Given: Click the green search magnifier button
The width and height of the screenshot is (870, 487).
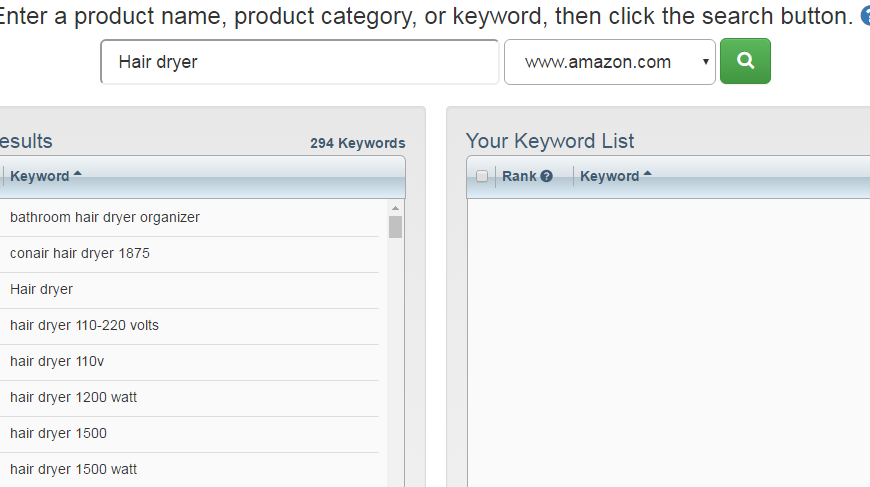Looking at the screenshot, I should (745, 61).
